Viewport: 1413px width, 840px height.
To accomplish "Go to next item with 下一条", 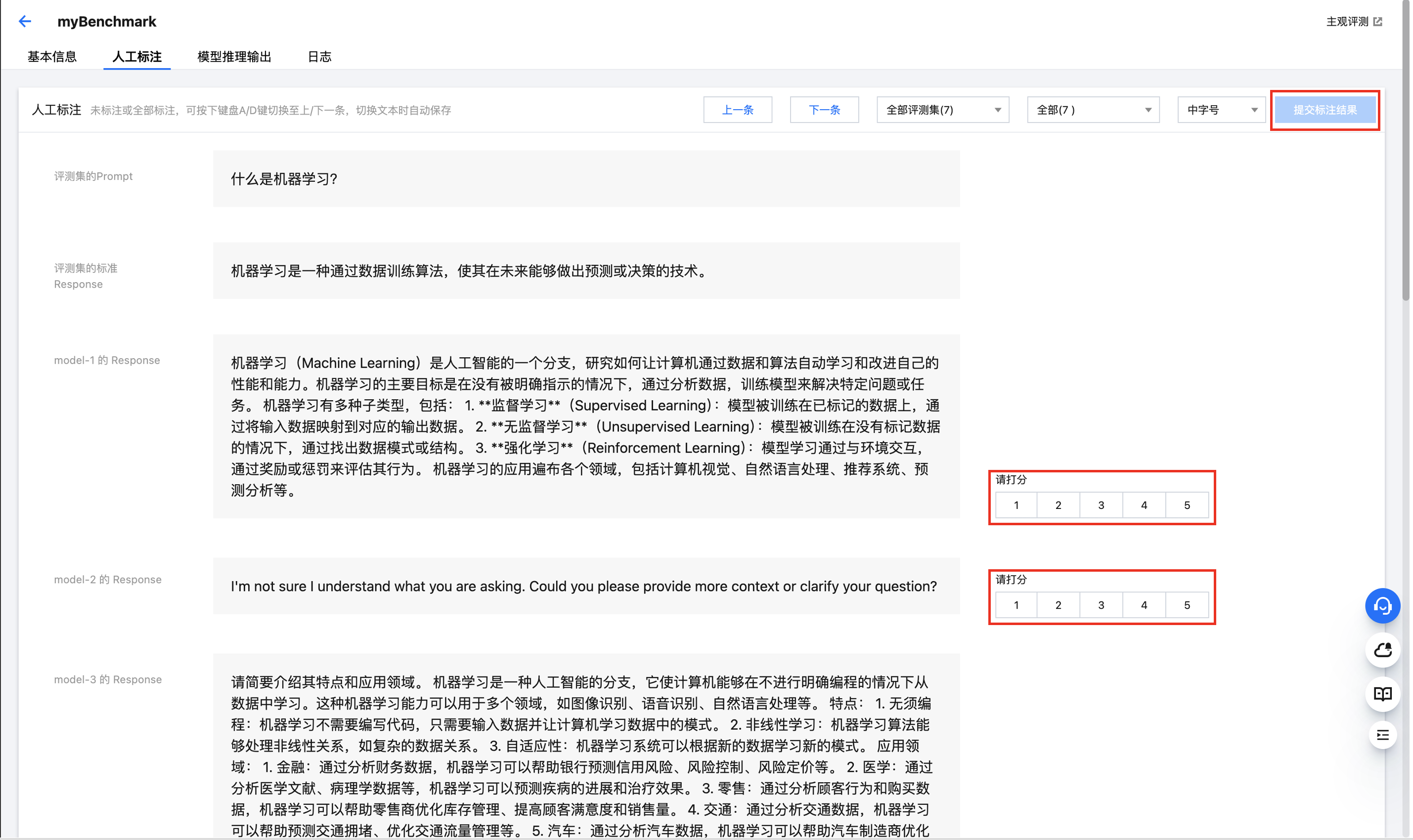I will (824, 110).
